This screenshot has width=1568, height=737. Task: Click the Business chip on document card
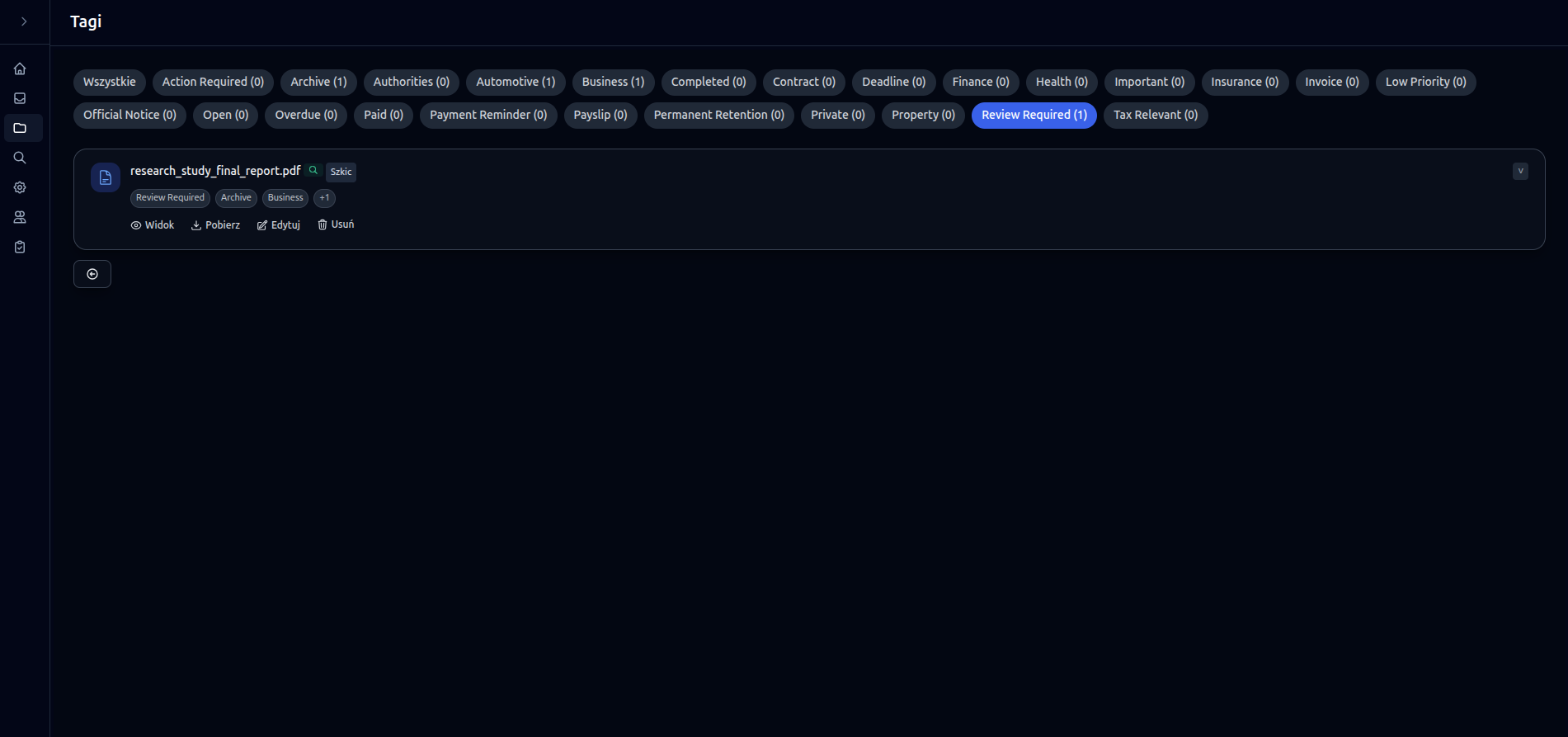point(285,198)
